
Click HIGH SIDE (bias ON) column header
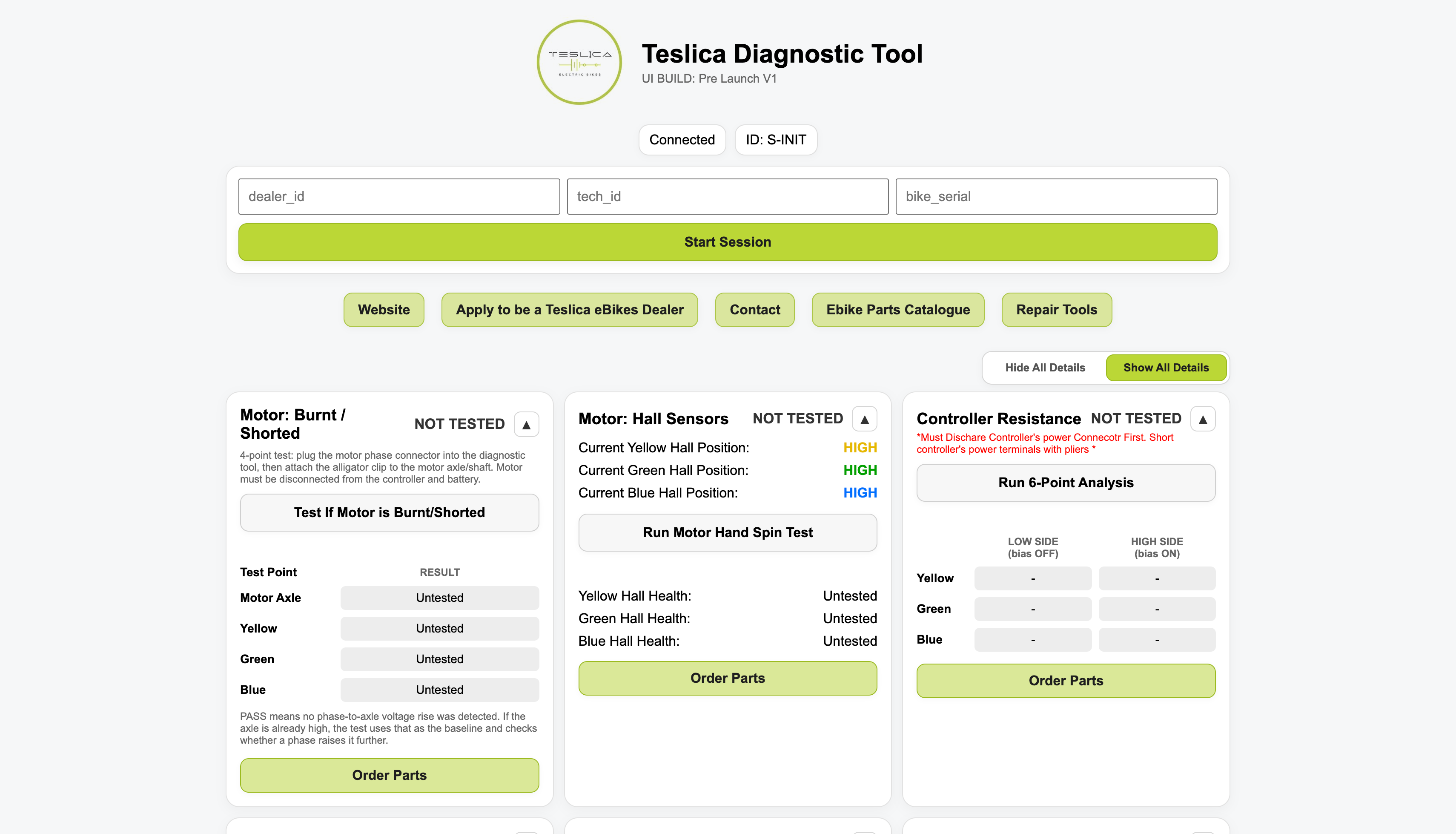pos(1157,548)
